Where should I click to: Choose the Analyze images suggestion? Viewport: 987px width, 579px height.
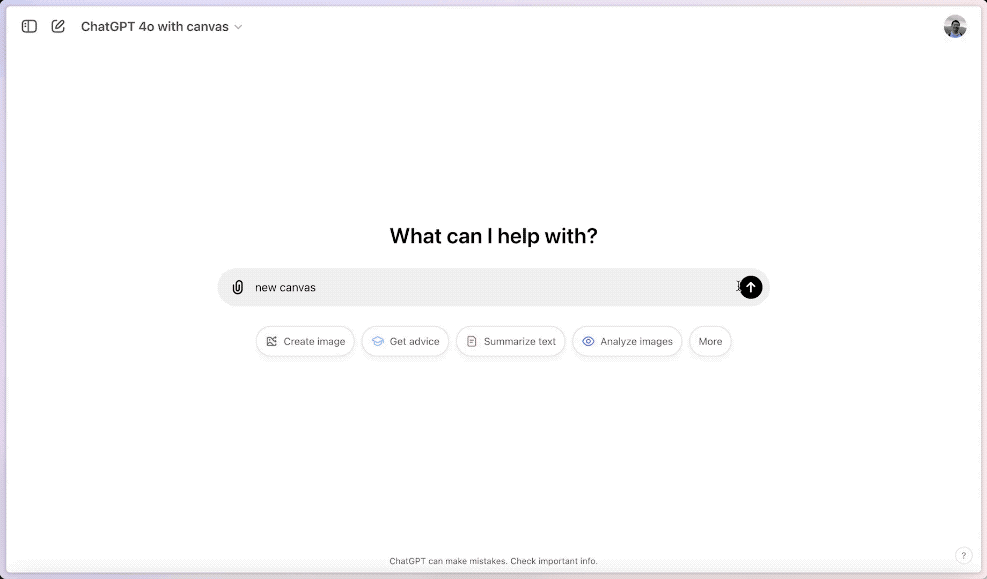(627, 341)
